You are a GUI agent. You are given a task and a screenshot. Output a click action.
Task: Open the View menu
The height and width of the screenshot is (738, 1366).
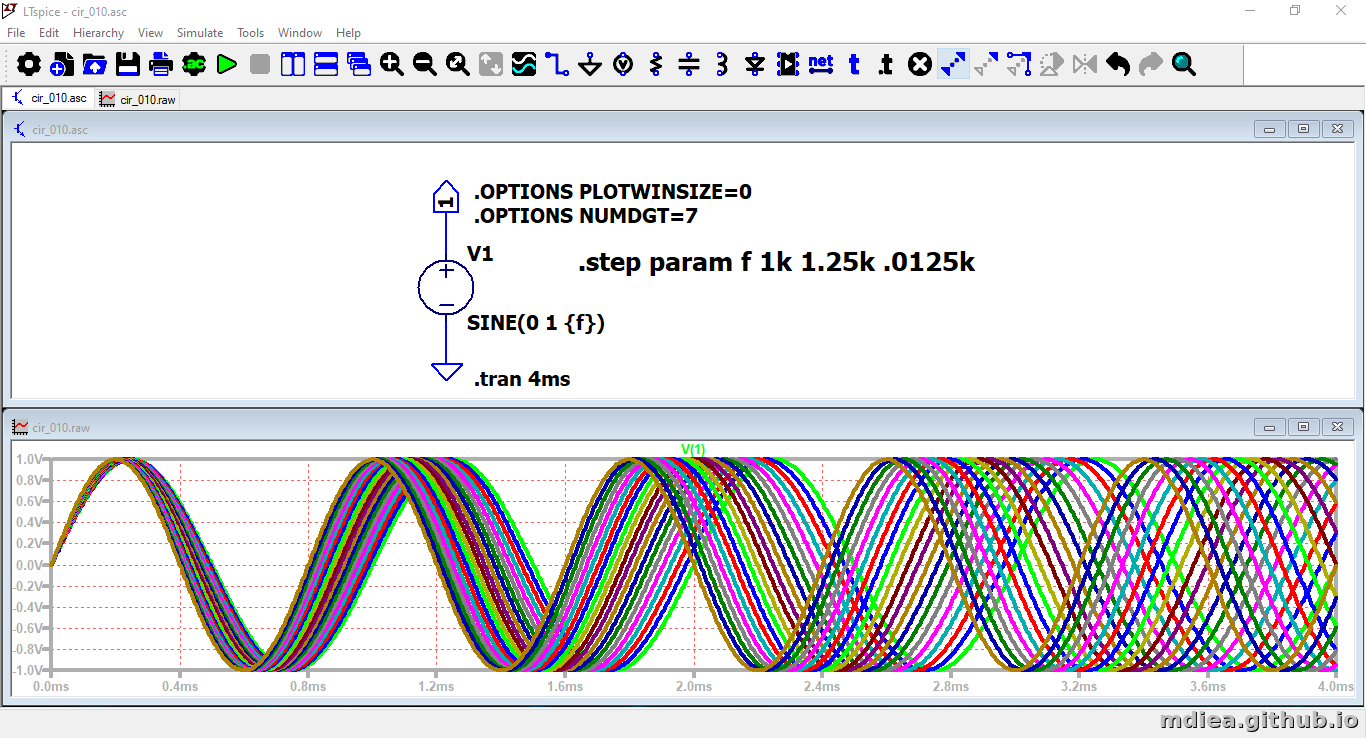tap(150, 33)
